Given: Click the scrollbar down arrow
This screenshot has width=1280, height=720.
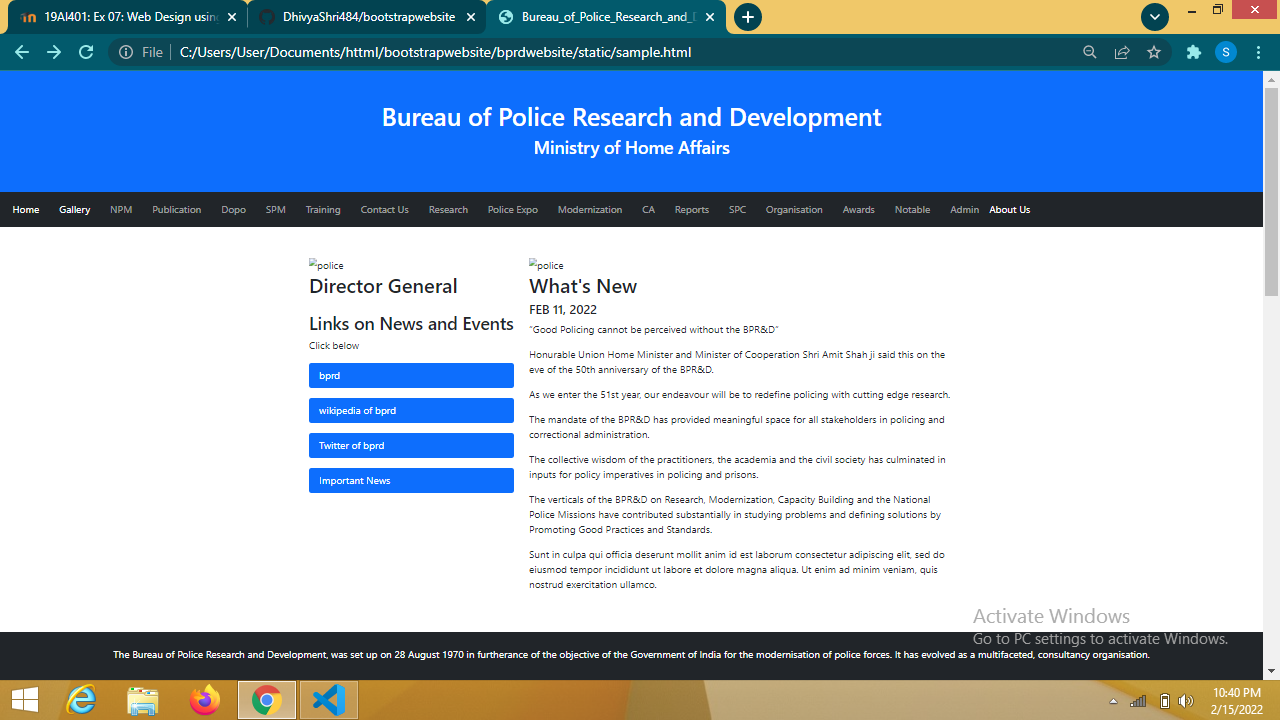Looking at the screenshot, I should [1272, 671].
